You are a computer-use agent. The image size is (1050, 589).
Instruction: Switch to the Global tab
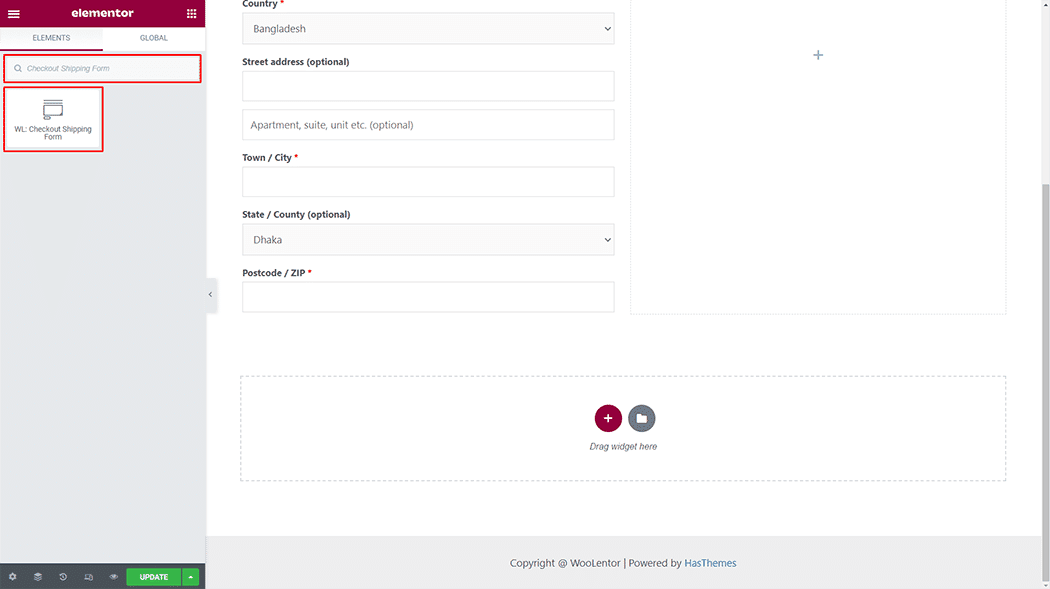coord(154,38)
